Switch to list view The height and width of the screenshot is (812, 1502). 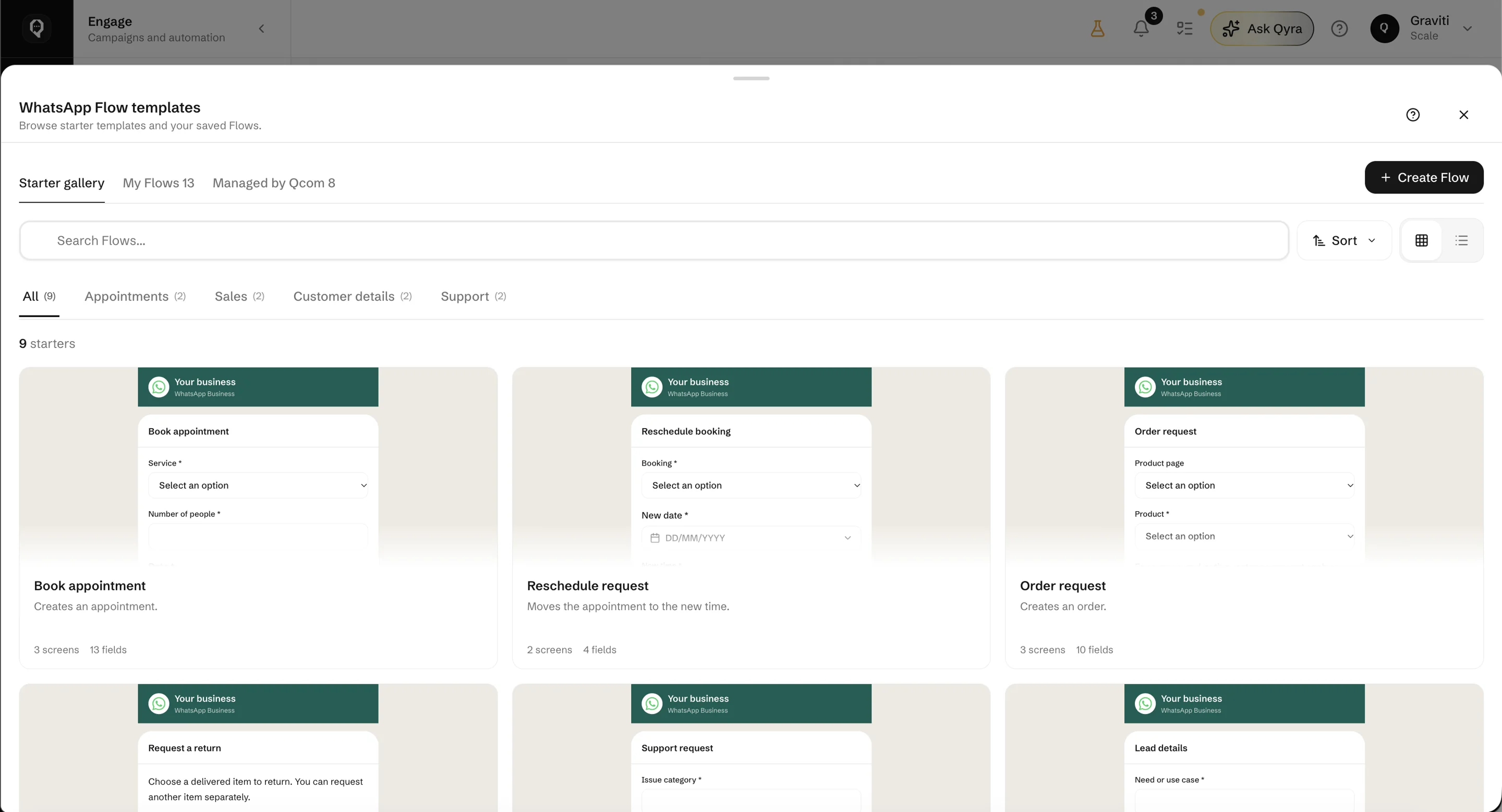[x=1461, y=241]
